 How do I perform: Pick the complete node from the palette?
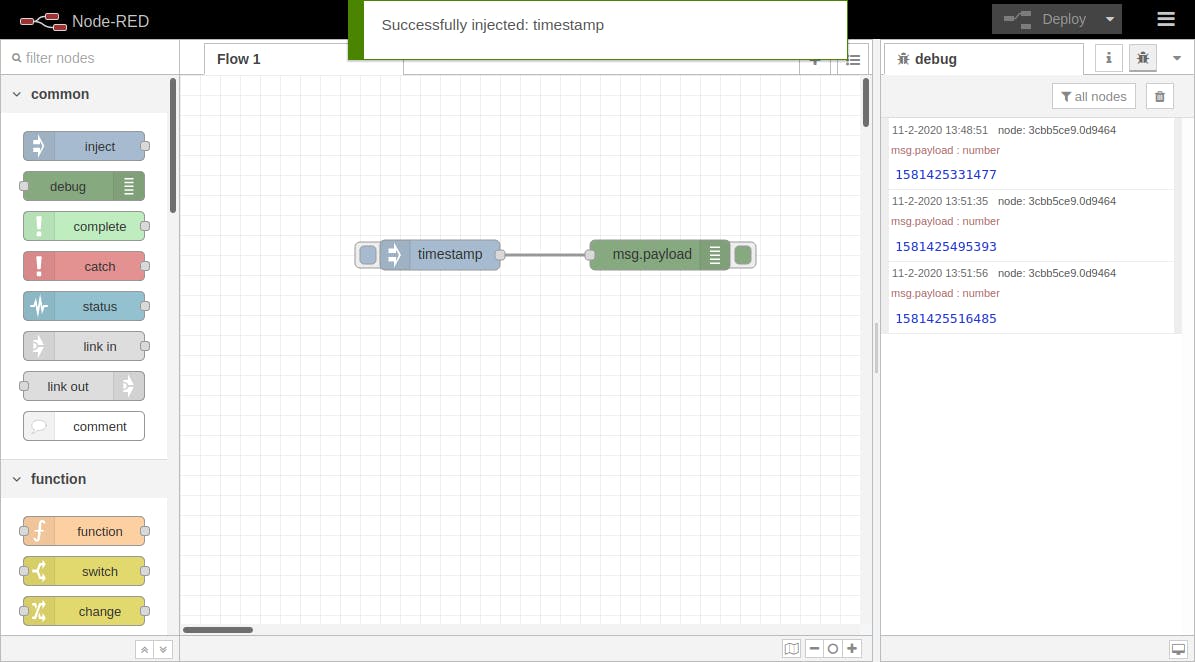click(84, 226)
